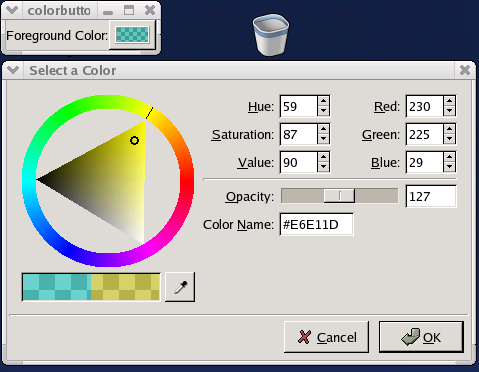Click the previous teal color swatch

[57, 287]
